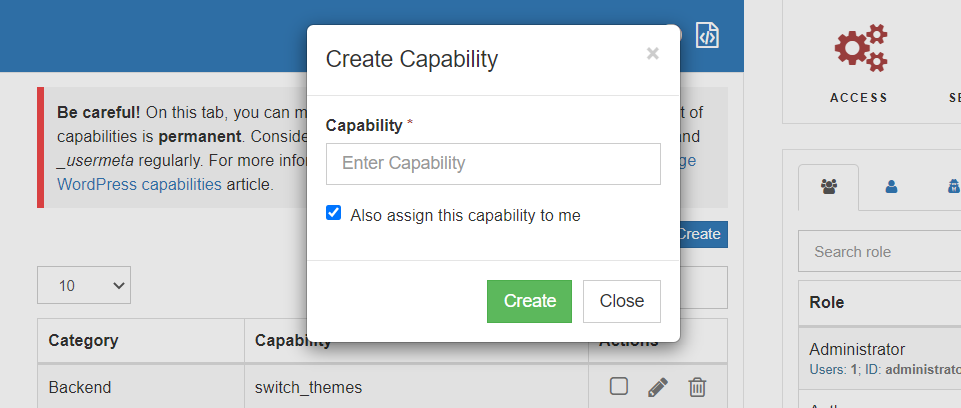Click the Enter Capability text field

pos(493,163)
